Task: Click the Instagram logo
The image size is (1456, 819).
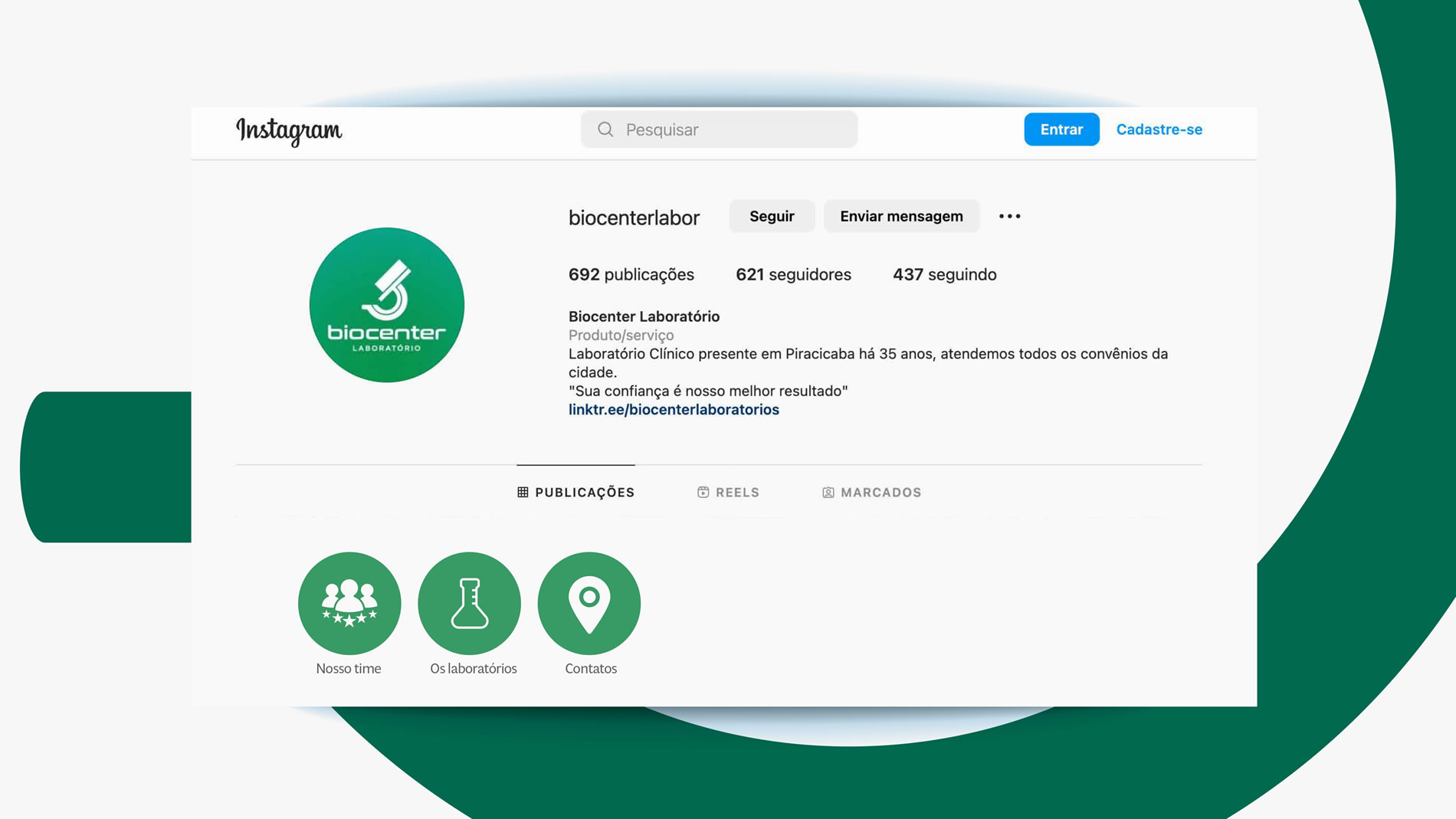Action: click(x=289, y=130)
